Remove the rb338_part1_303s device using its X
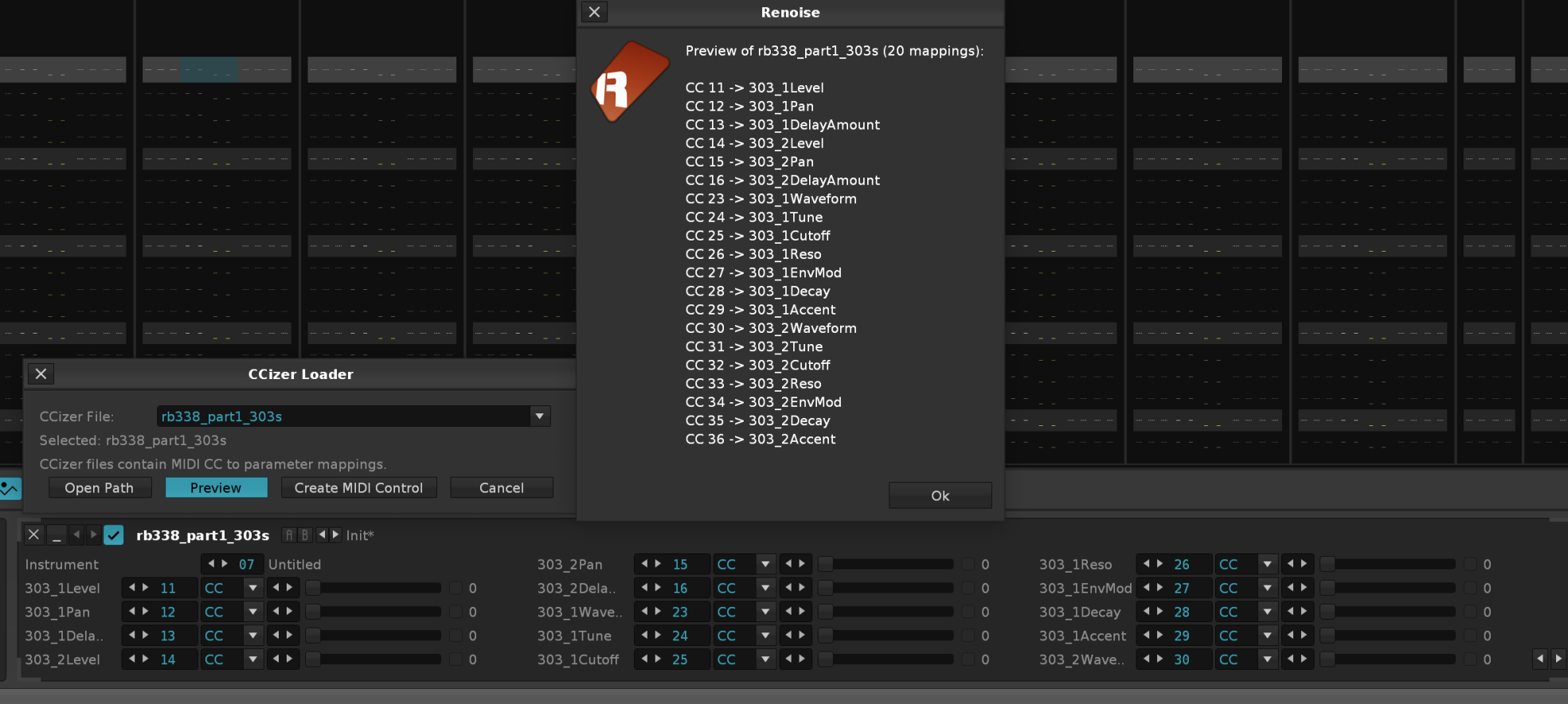This screenshot has height=704, width=1568. click(33, 535)
